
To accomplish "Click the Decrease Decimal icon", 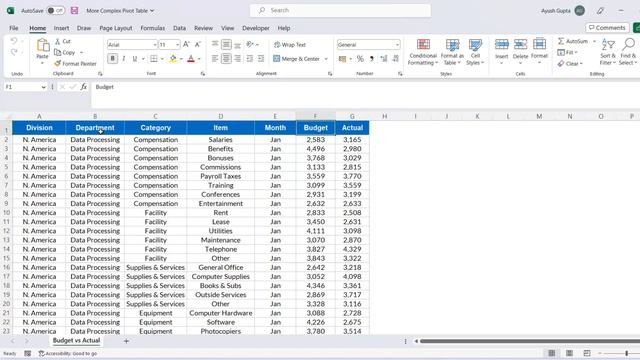I will [x=396, y=59].
